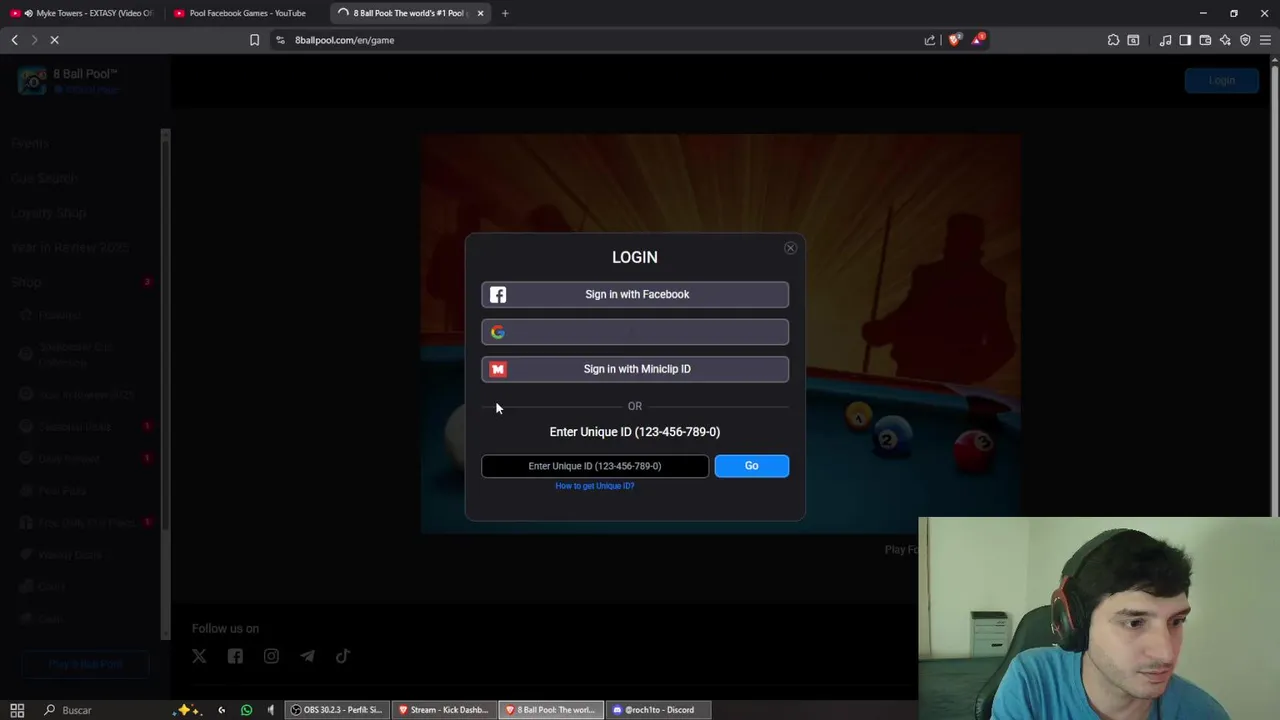Open the Facebook follow icon in the footer
The height and width of the screenshot is (720, 1280).
(235, 656)
